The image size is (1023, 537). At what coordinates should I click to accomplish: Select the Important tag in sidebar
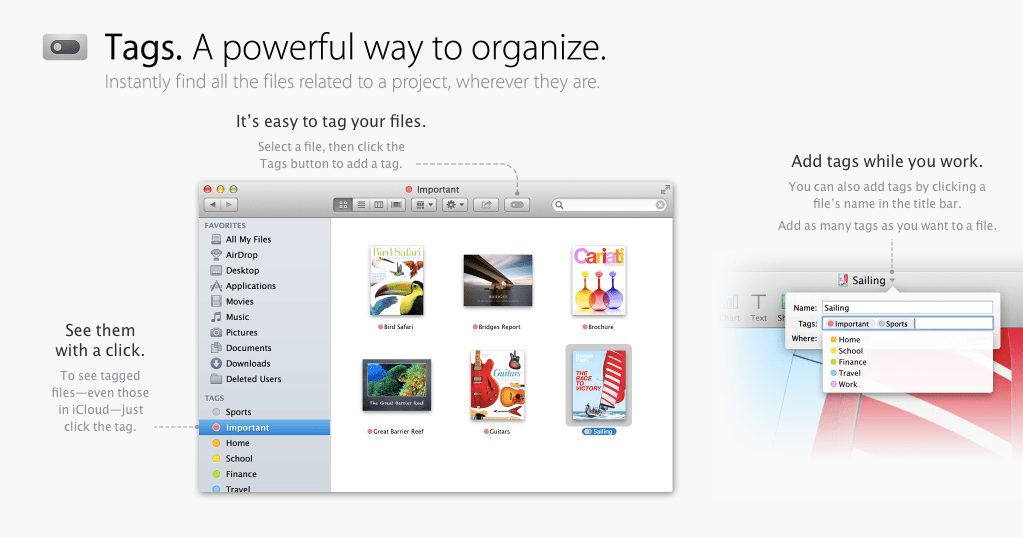tap(264, 427)
